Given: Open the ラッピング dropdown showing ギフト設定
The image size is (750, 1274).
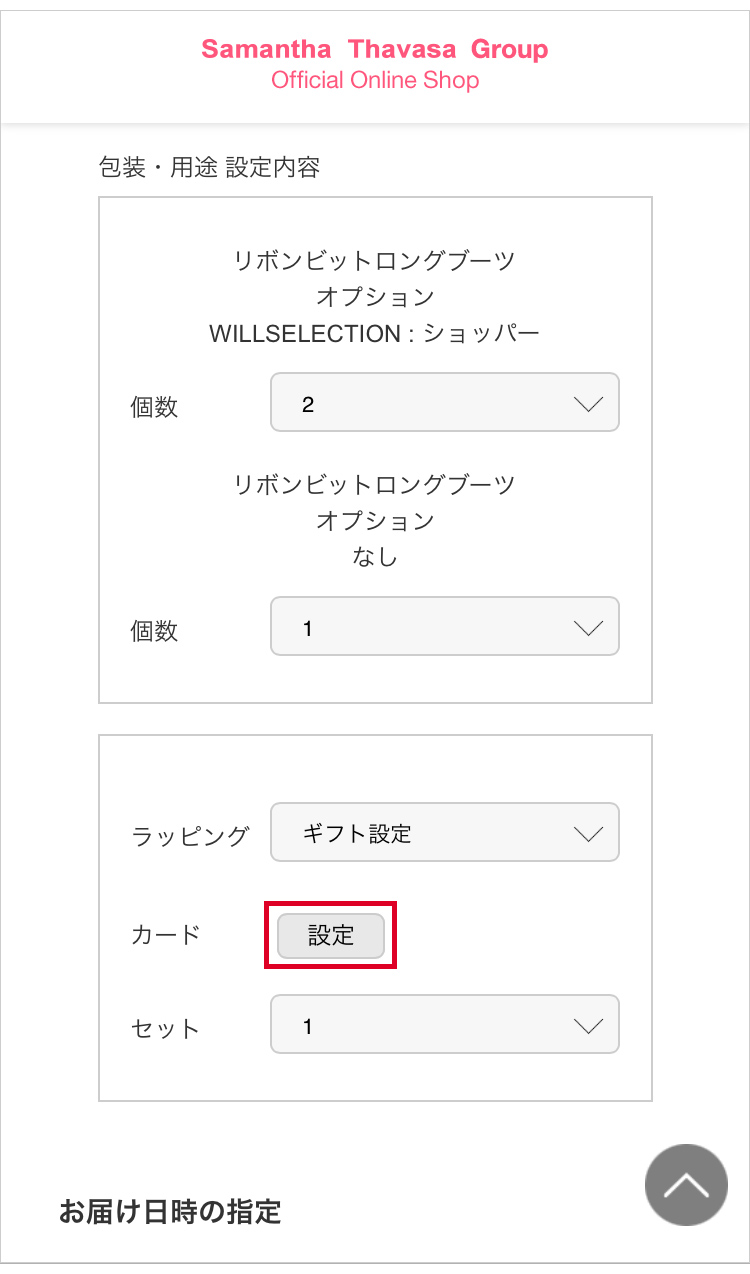Looking at the screenshot, I should click(430, 833).
